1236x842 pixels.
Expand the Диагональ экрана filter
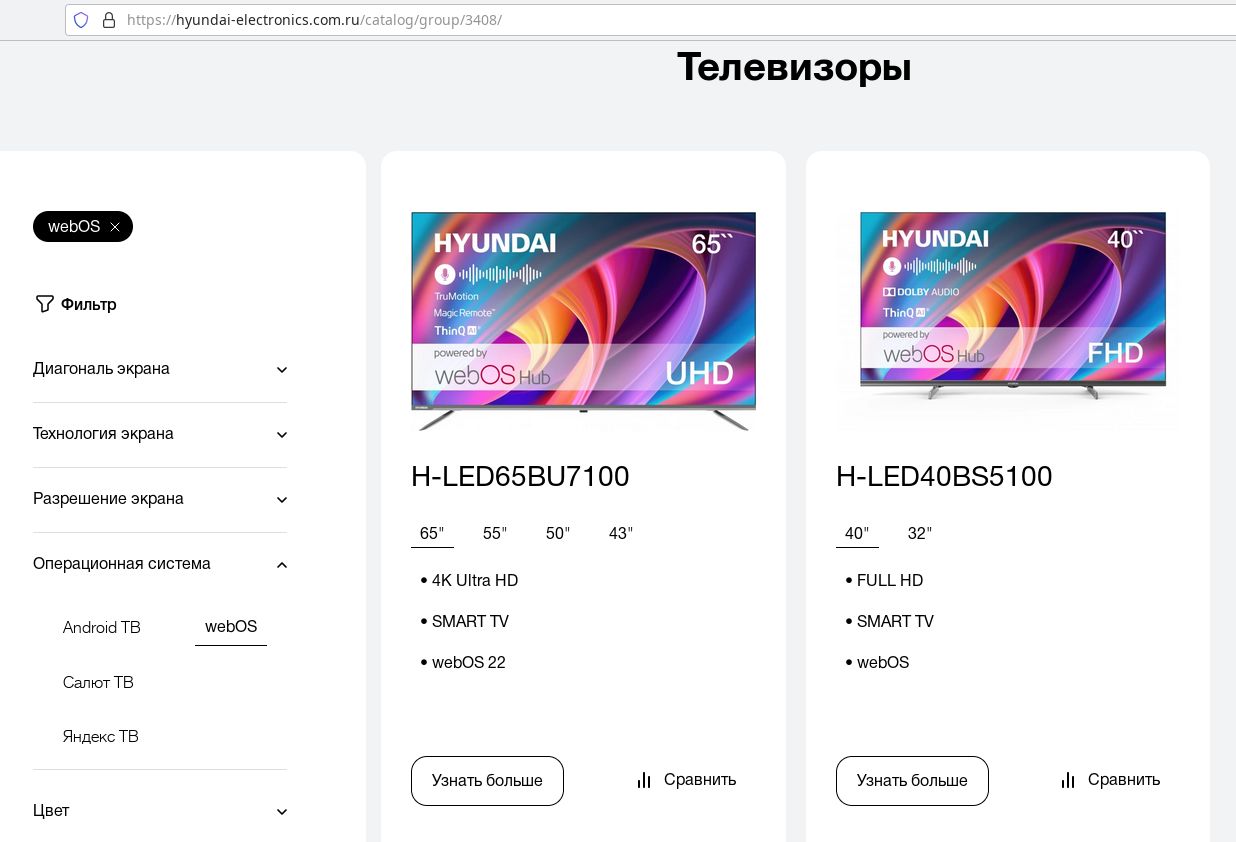(x=282, y=370)
